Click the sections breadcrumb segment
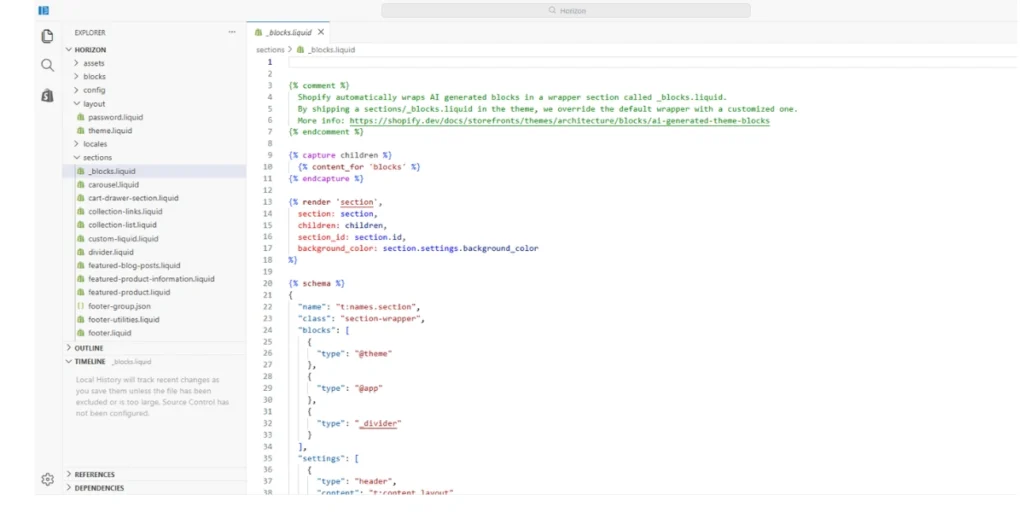The image size is (1024, 512). 270,50
